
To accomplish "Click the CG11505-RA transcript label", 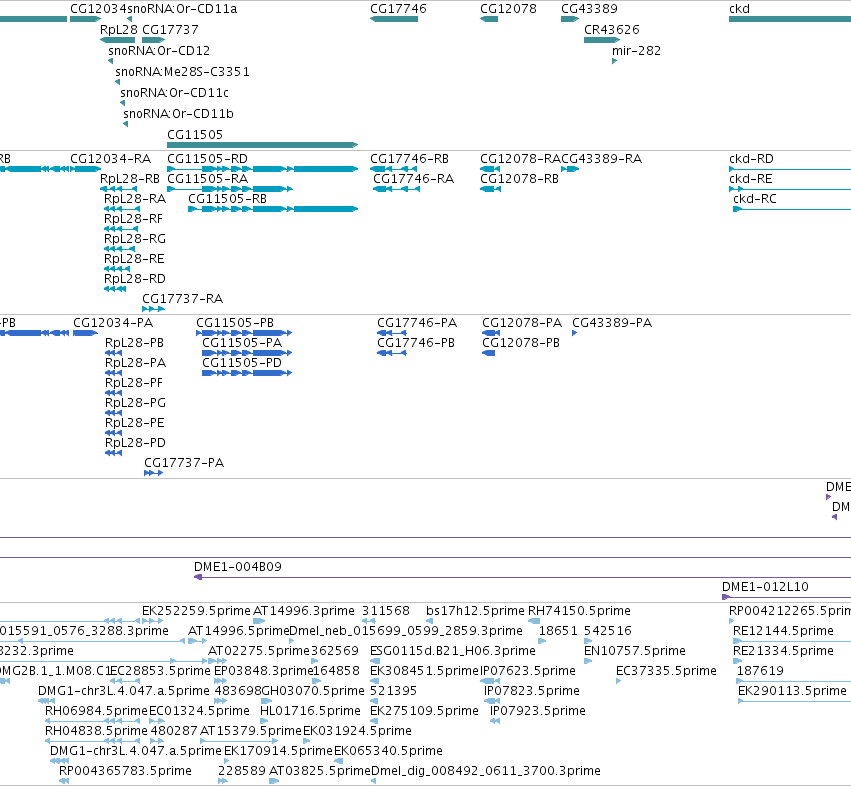I will 207,179.
